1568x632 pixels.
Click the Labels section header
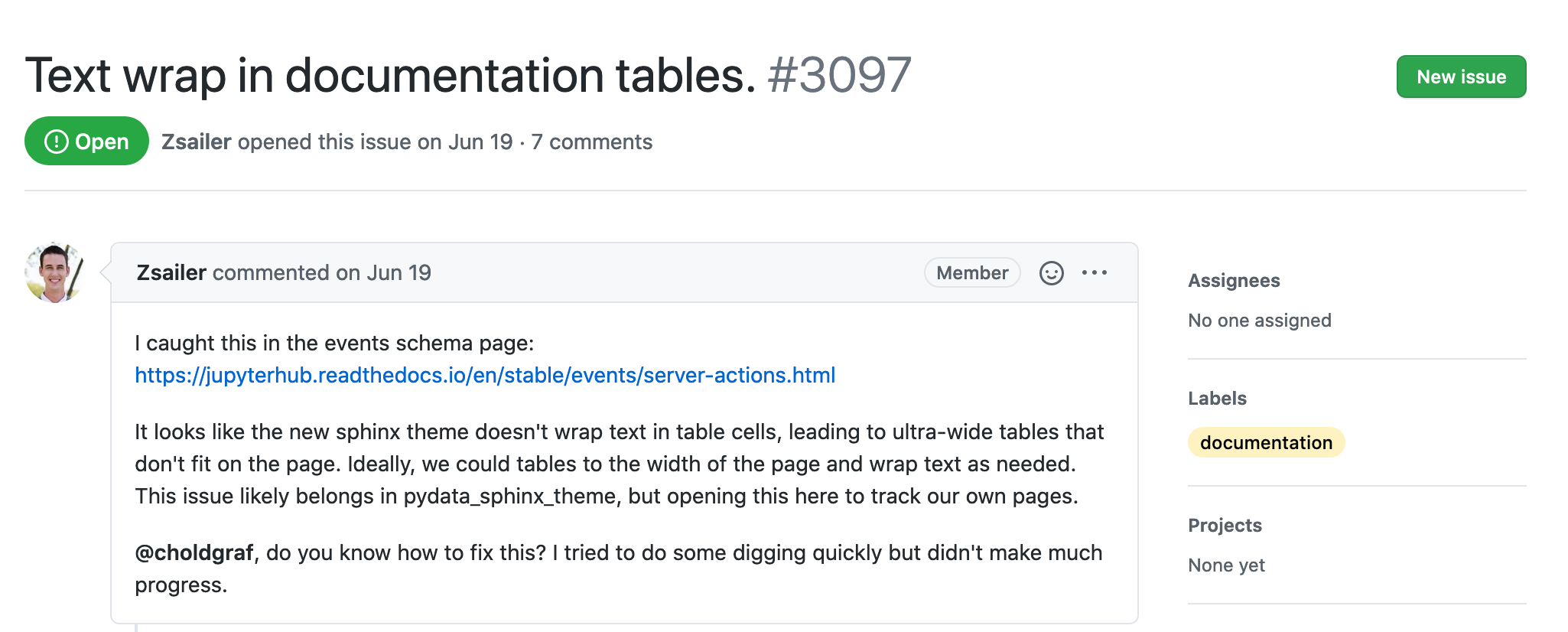(x=1216, y=398)
